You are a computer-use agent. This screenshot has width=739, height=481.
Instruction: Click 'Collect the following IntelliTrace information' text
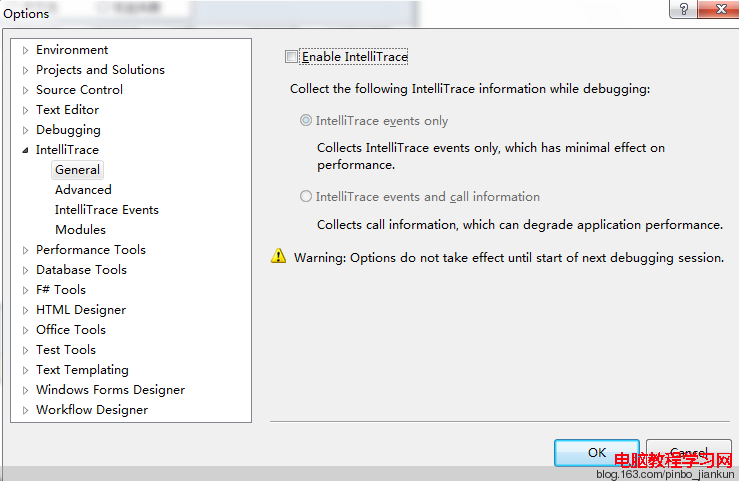coord(470,89)
